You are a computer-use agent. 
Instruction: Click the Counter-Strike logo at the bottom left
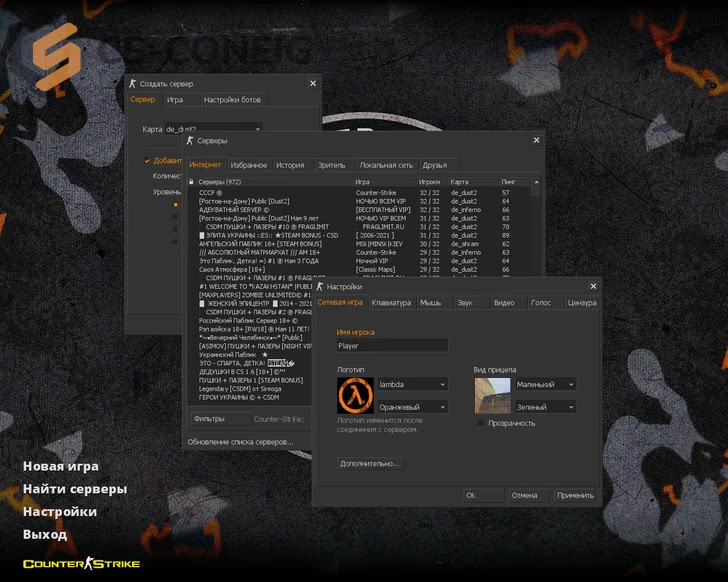click(82, 564)
